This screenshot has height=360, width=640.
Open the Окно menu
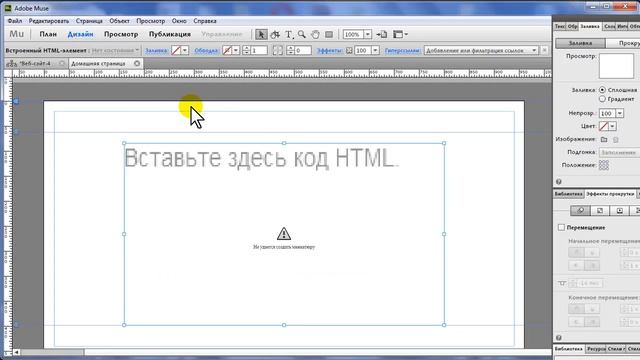point(179,21)
